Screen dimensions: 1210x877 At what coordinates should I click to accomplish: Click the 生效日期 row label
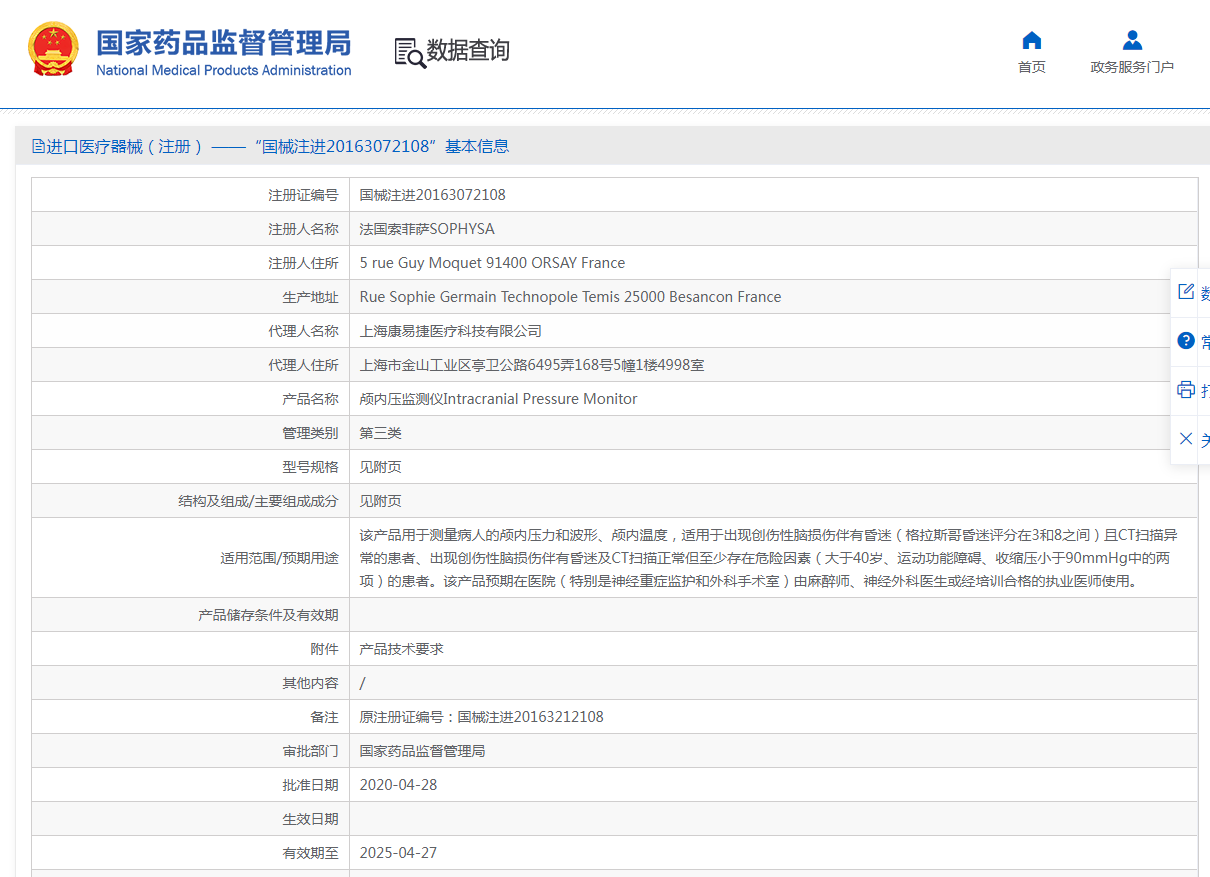click(x=310, y=819)
